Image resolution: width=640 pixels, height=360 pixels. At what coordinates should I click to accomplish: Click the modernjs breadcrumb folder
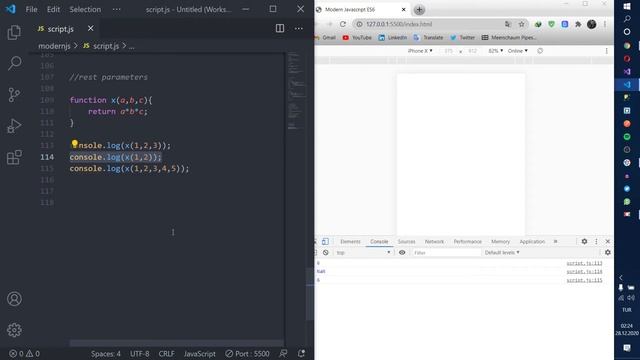(54, 46)
